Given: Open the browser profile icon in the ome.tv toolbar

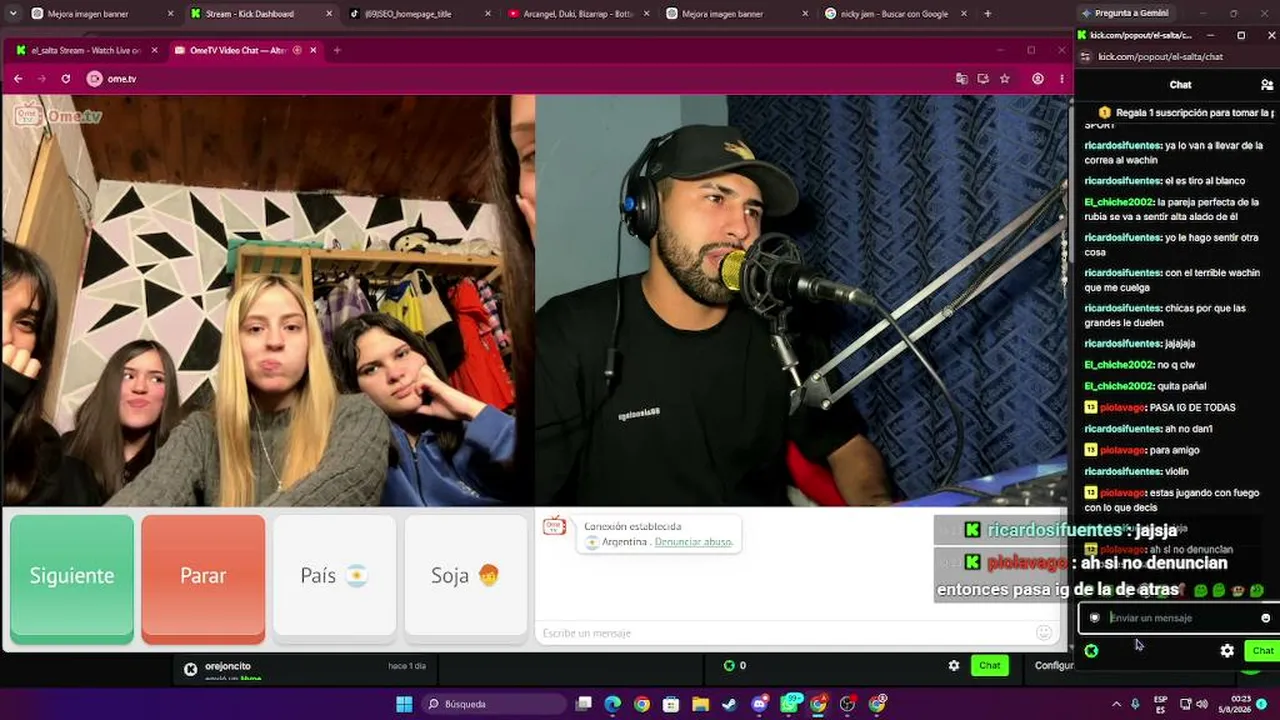Looking at the screenshot, I should [x=1038, y=79].
